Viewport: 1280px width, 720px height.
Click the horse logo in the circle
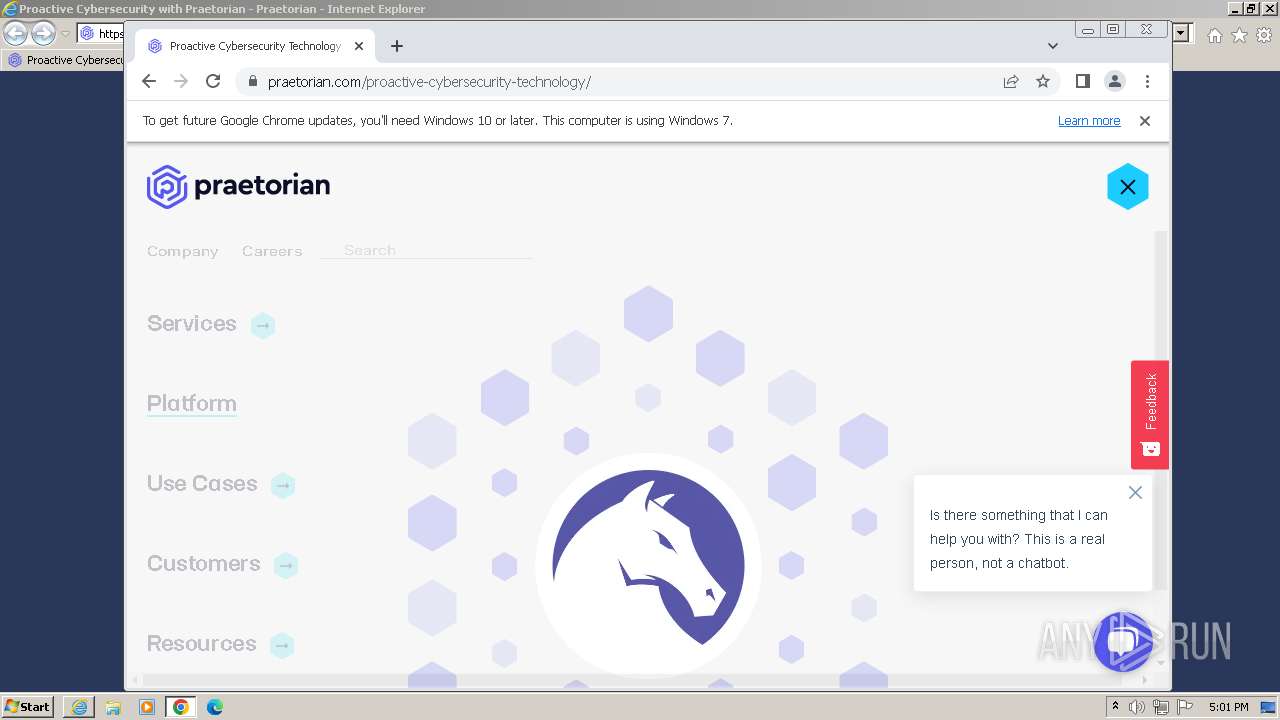(648, 566)
